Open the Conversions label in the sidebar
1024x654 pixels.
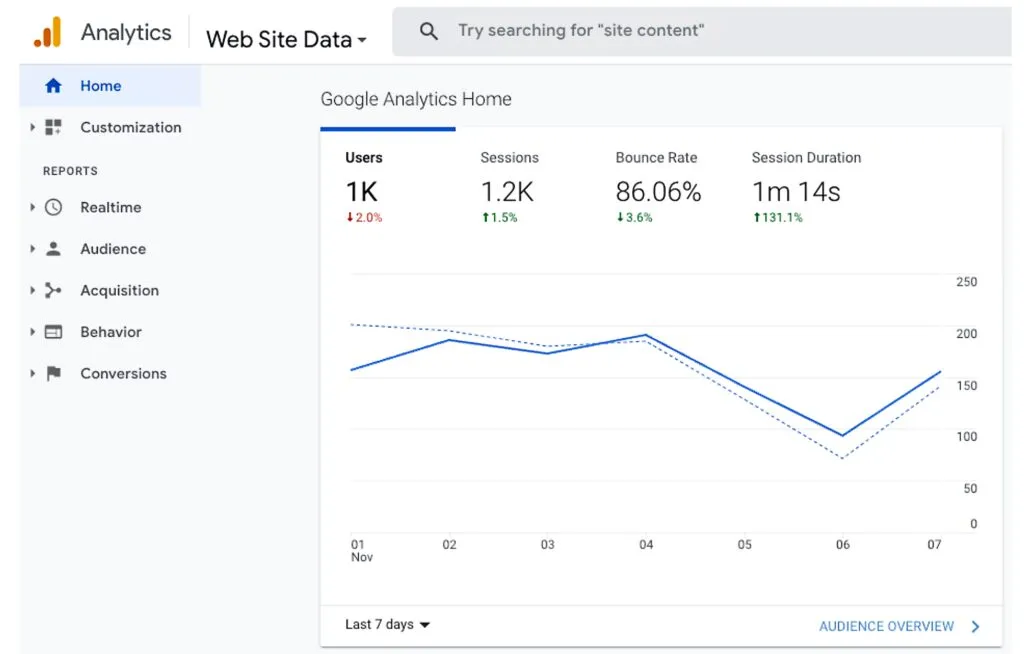(123, 373)
